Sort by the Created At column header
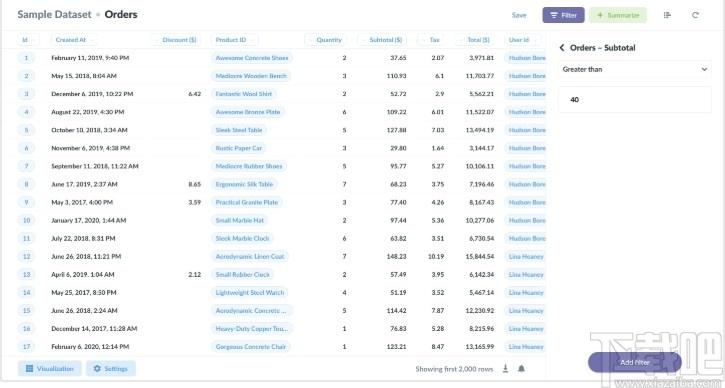The image size is (725, 388). click(71, 40)
